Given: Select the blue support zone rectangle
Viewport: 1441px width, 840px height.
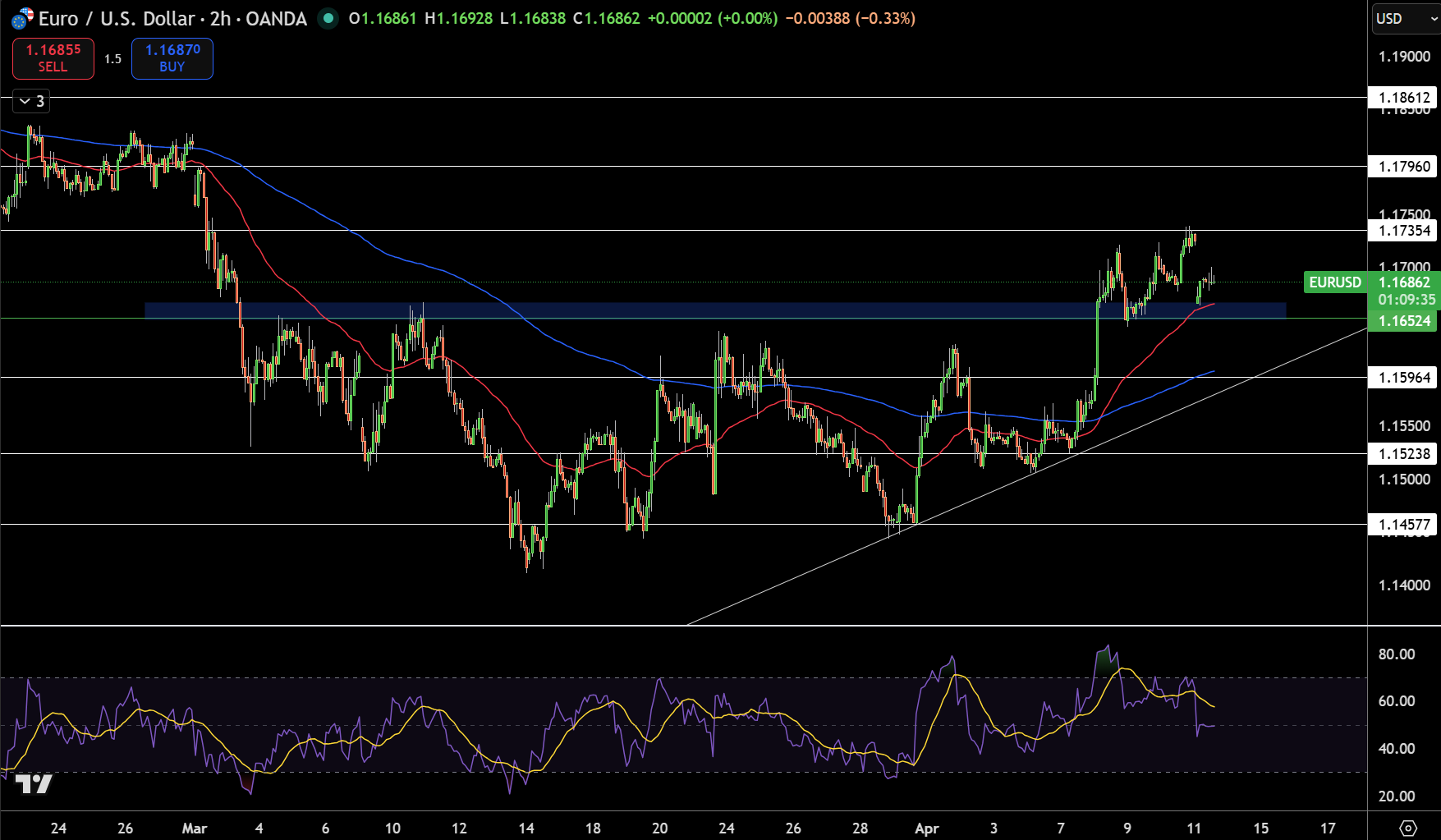Looking at the screenshot, I should (x=714, y=310).
